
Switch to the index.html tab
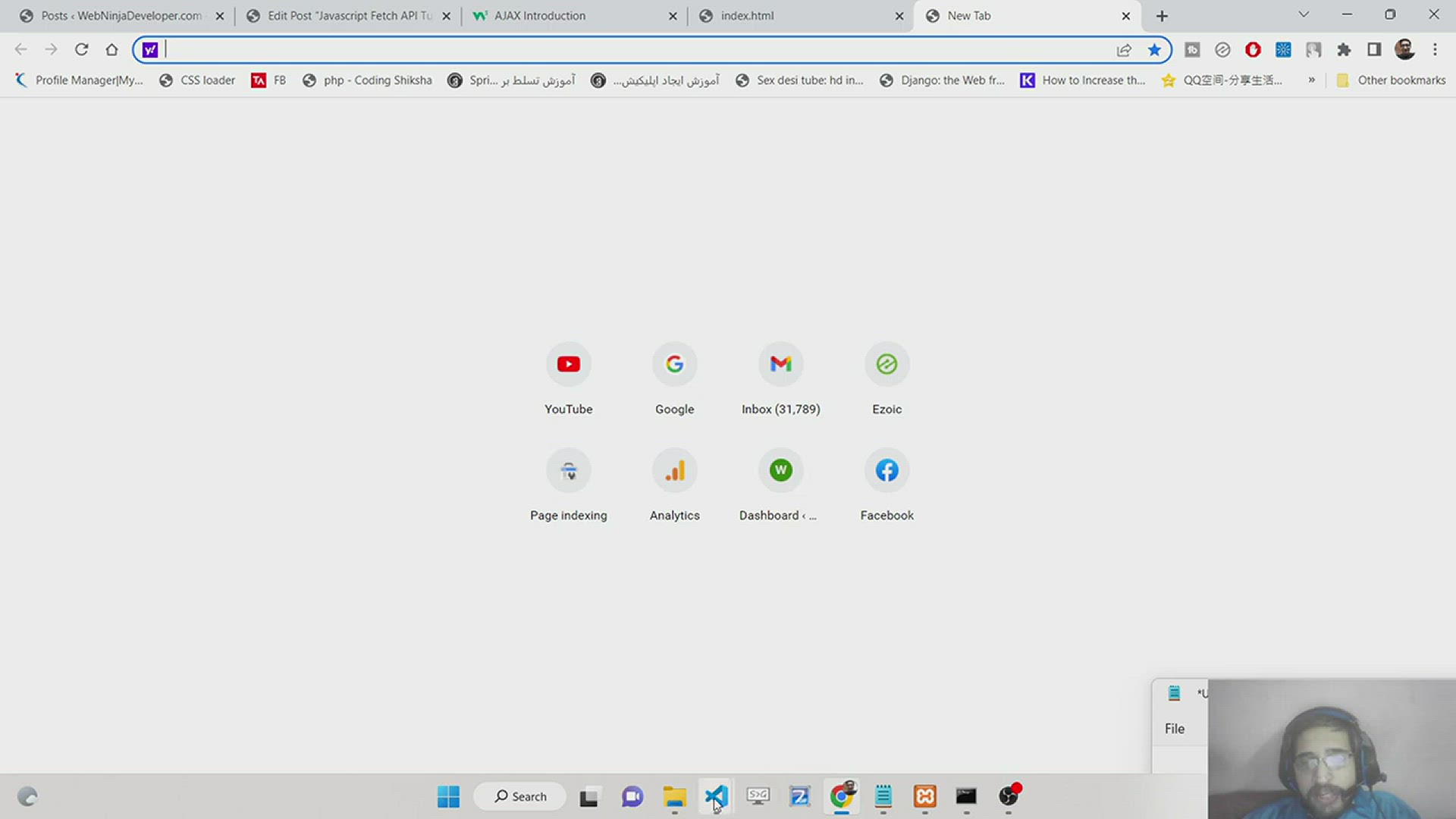click(x=747, y=16)
